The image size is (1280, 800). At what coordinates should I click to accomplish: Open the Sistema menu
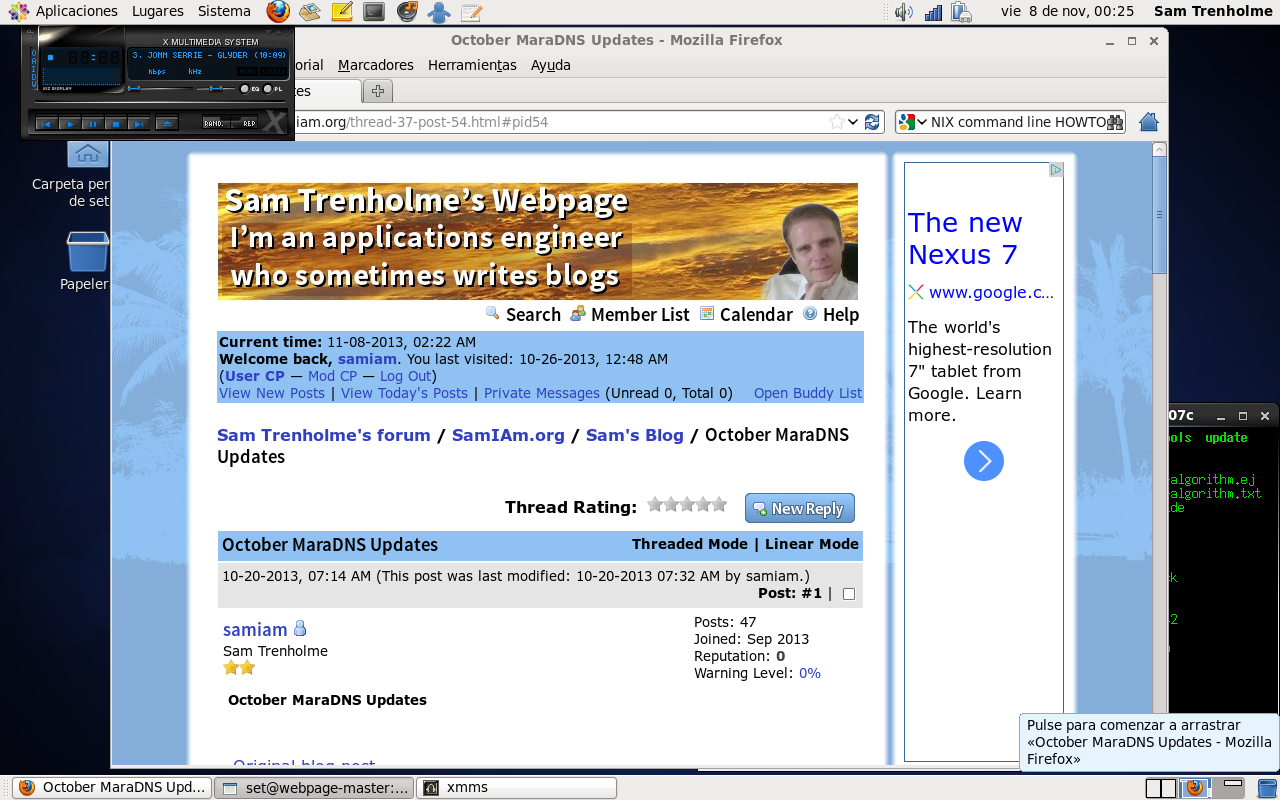tap(224, 11)
